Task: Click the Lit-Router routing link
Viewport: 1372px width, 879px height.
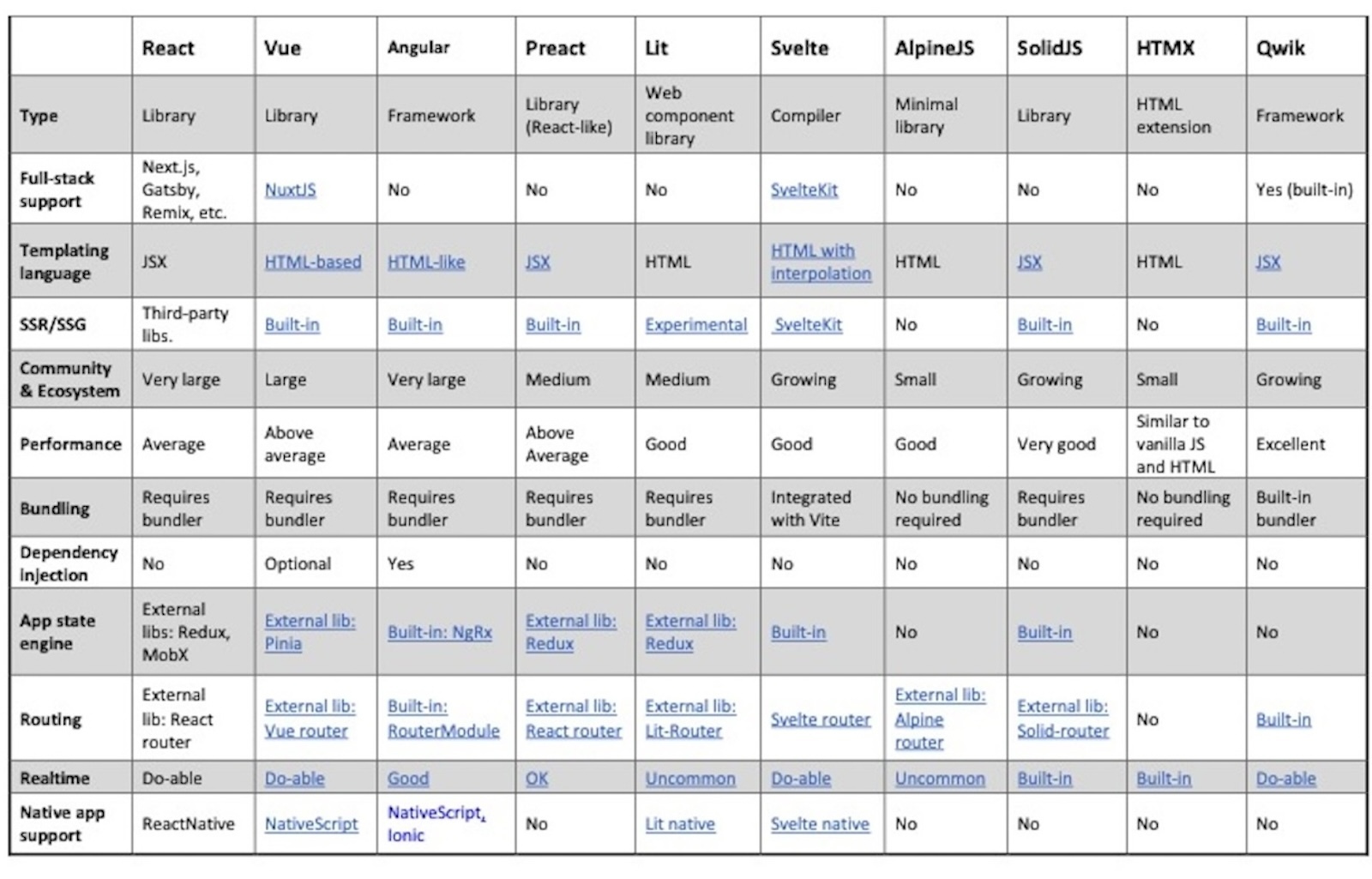Action: point(683,731)
